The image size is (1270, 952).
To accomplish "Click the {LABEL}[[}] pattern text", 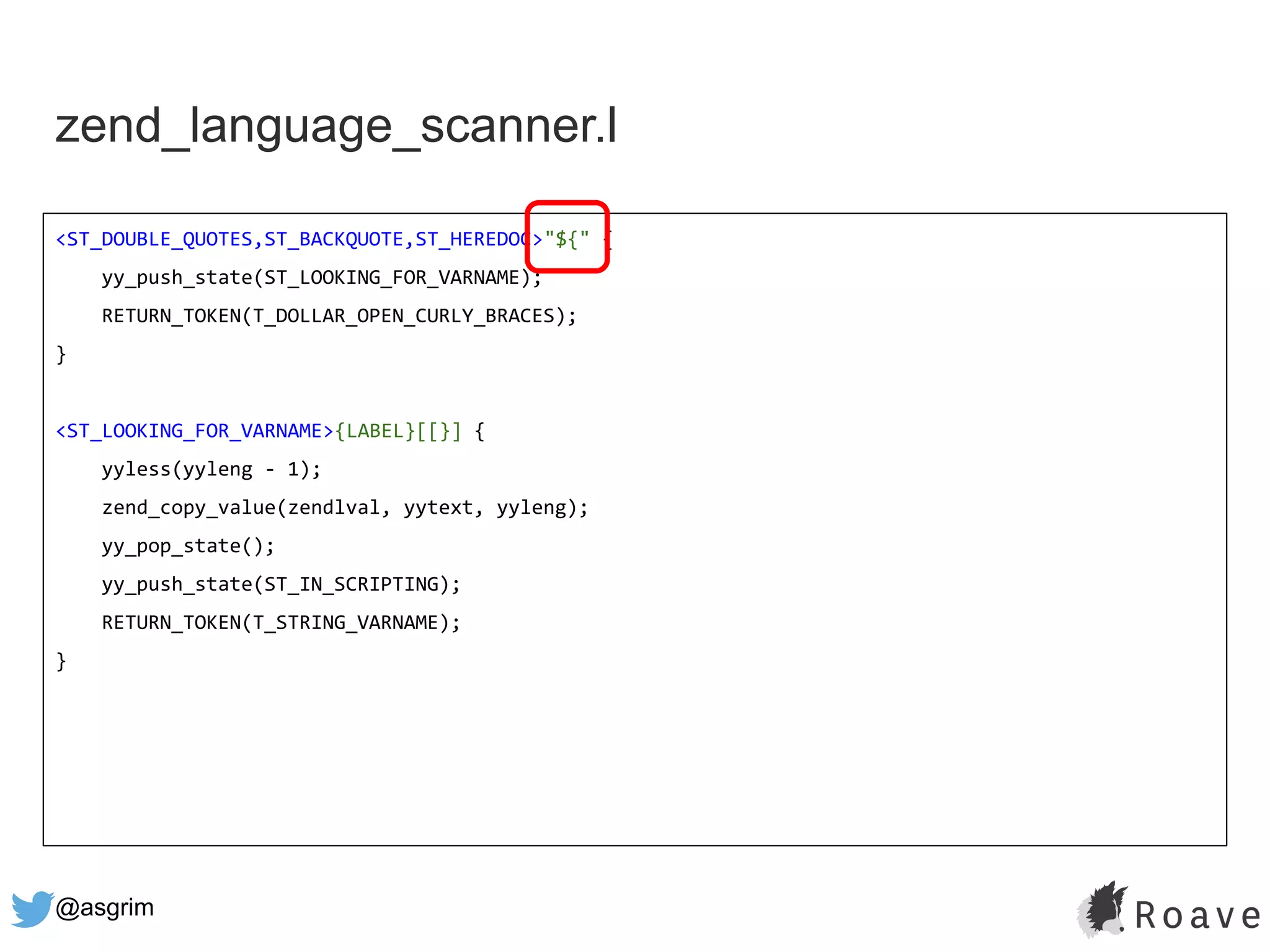I will tap(398, 431).
